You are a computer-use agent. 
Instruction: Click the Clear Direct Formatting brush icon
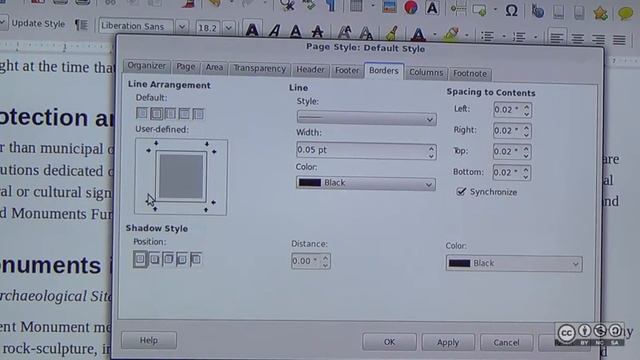point(391,33)
